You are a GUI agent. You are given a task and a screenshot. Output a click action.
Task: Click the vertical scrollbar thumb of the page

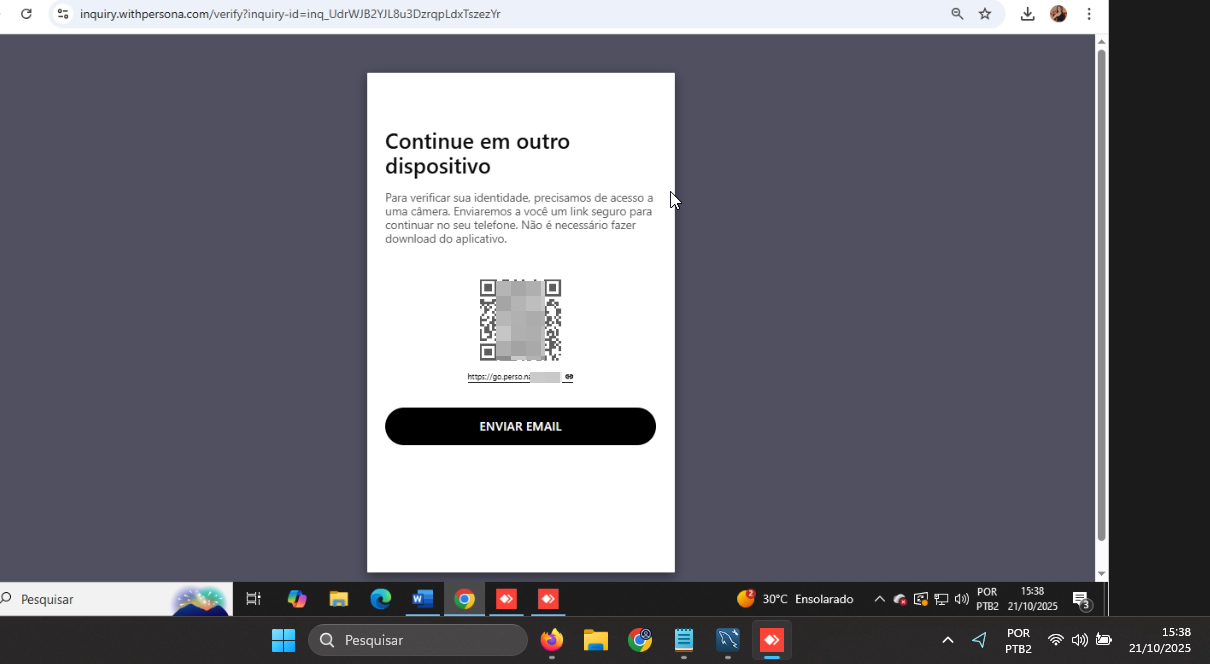[x=1102, y=295]
